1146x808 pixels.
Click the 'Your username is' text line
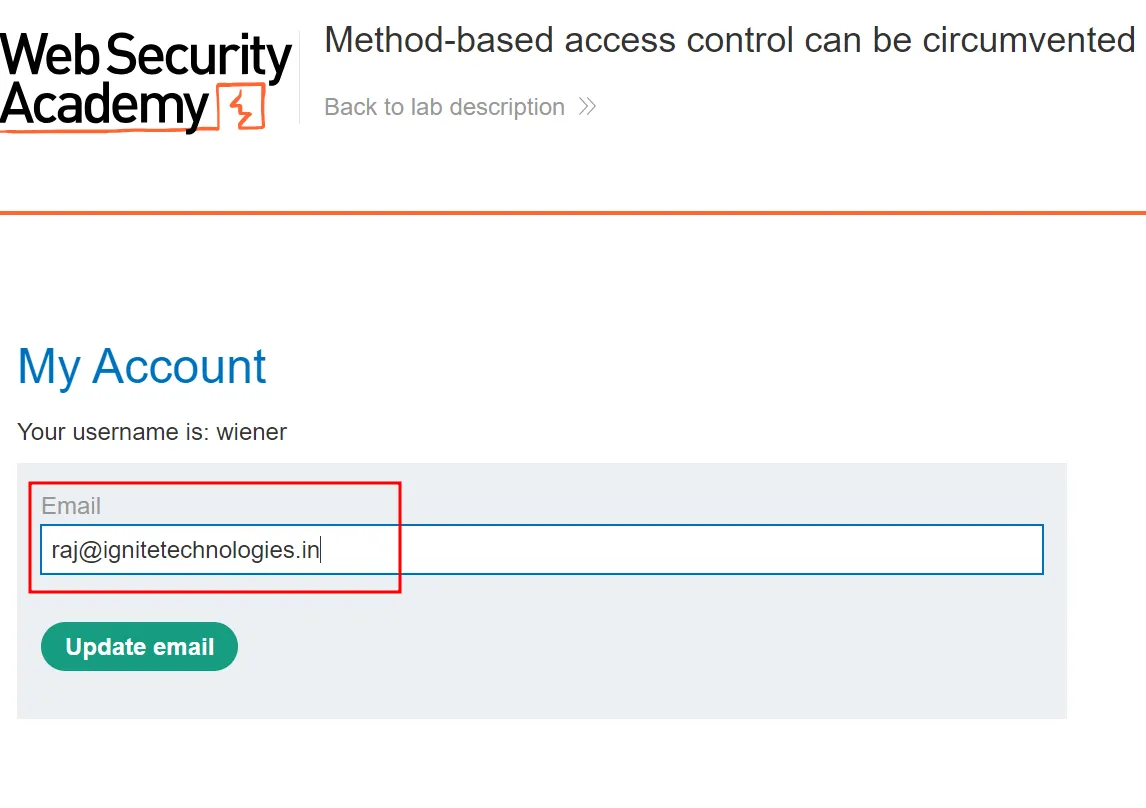tap(152, 432)
